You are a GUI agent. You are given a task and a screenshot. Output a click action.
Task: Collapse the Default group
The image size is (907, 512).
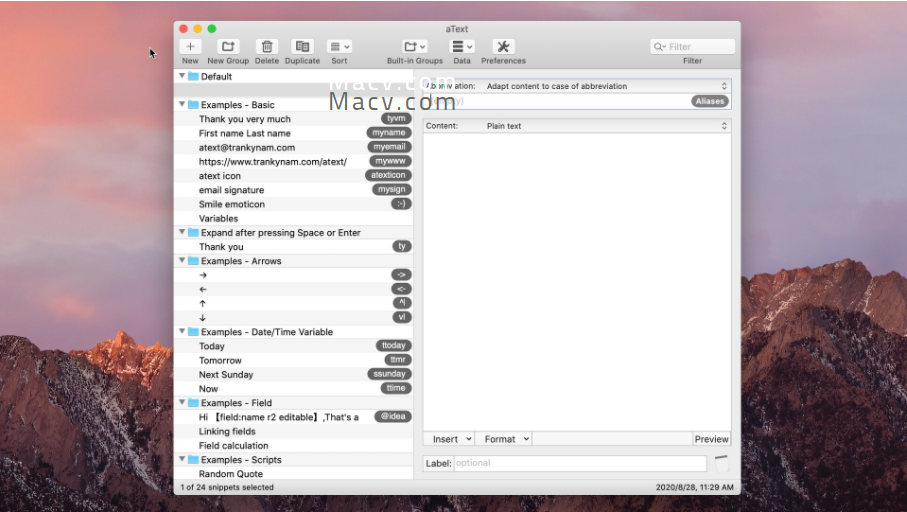point(182,76)
